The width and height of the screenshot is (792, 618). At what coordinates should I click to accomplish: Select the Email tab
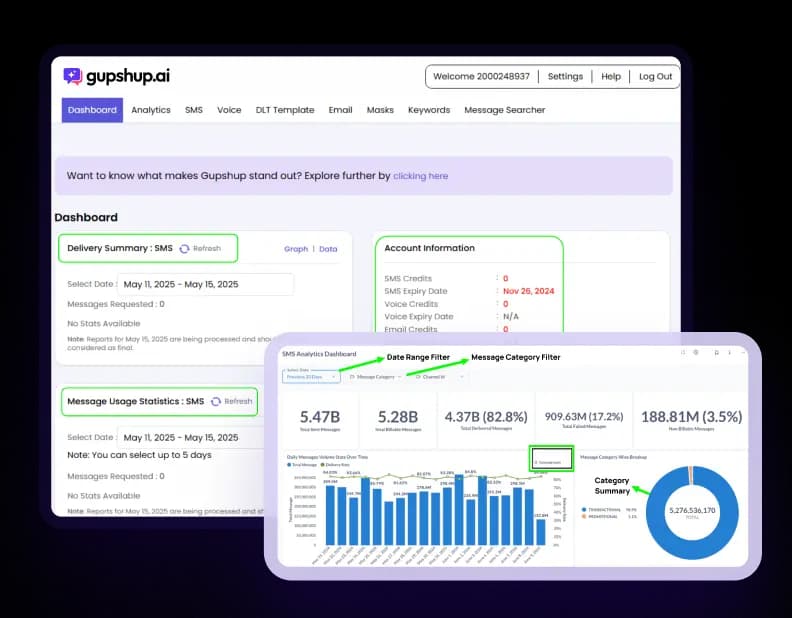point(340,110)
